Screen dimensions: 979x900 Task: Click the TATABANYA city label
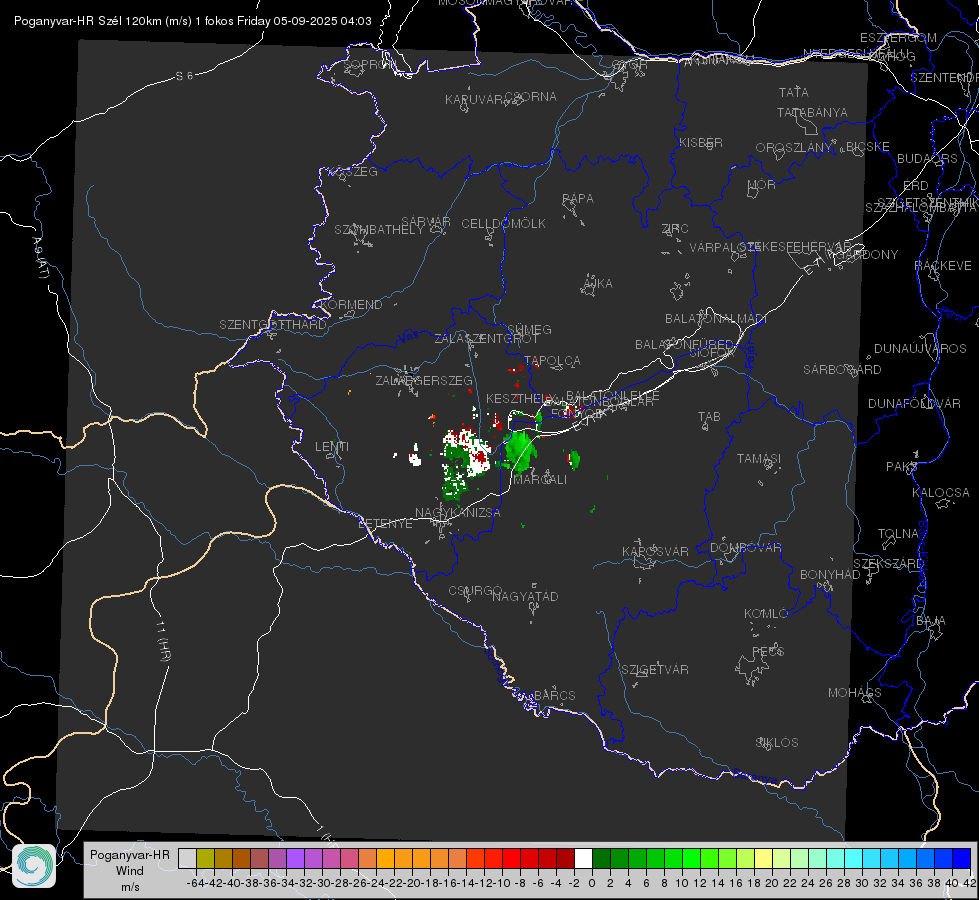pyautogui.click(x=812, y=112)
